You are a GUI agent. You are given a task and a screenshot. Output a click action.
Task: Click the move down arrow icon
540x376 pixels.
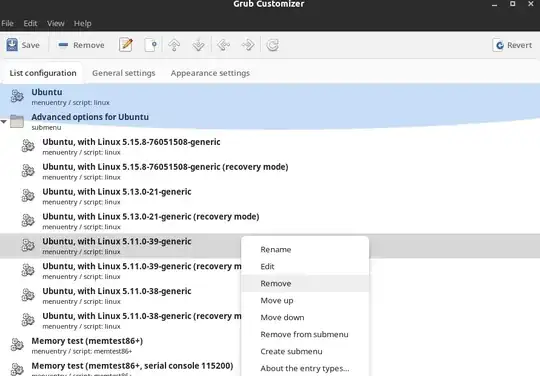click(198, 45)
